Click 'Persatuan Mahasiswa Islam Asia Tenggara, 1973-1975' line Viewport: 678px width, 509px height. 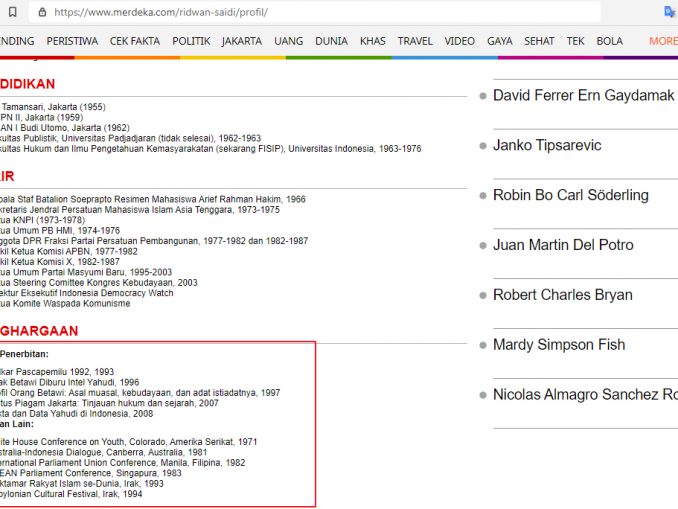(x=140, y=209)
